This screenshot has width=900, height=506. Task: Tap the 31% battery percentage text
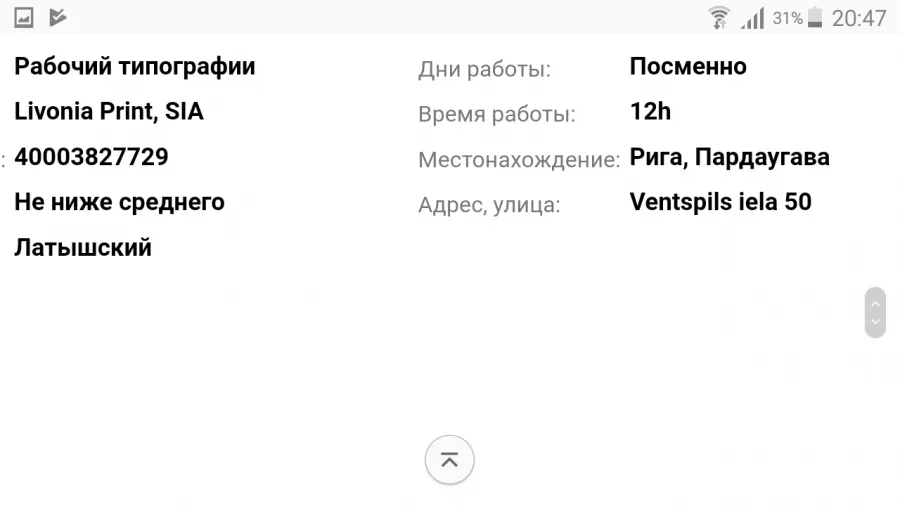788,18
